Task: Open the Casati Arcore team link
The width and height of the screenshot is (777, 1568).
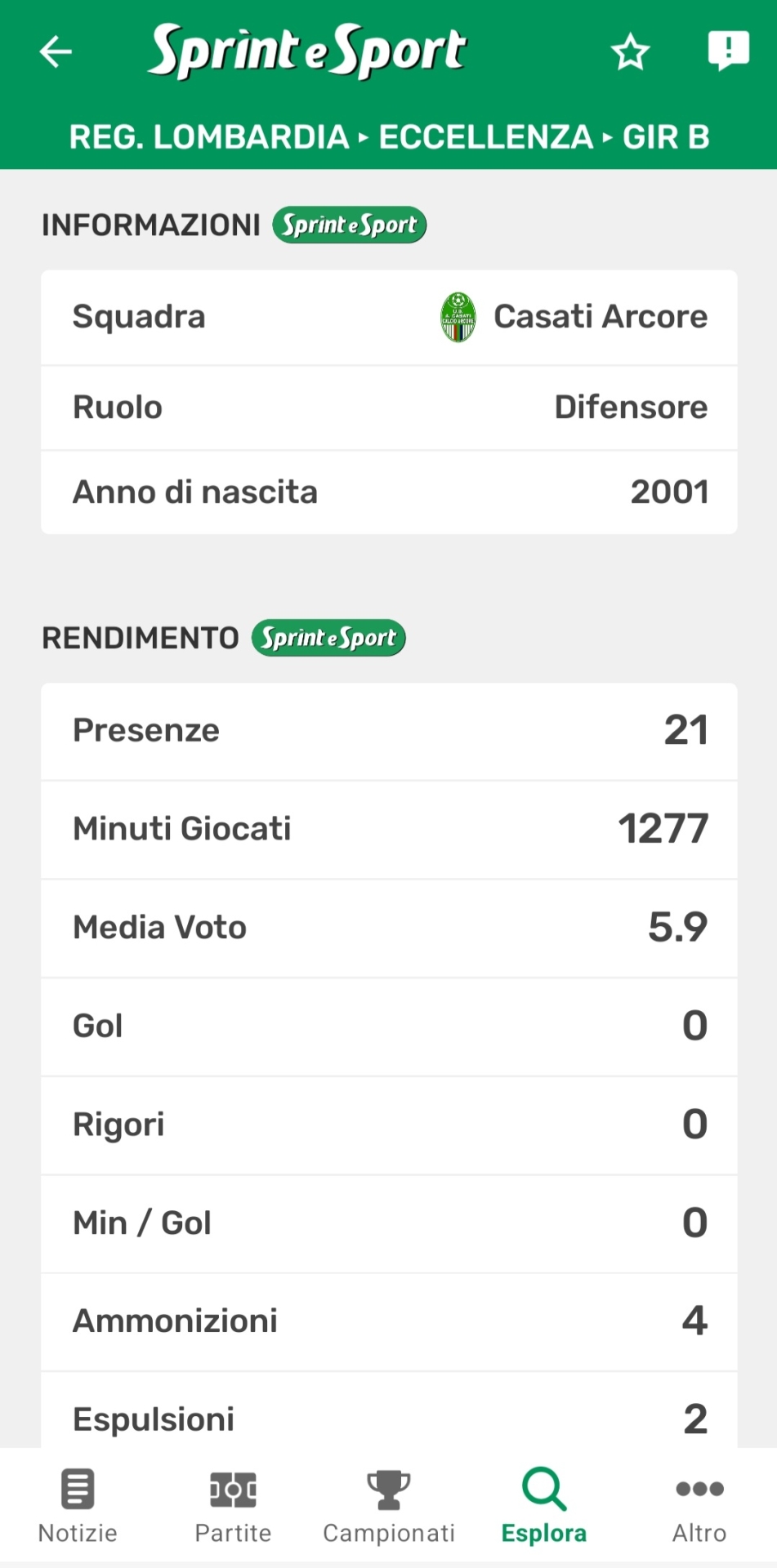Action: pyautogui.click(x=601, y=317)
